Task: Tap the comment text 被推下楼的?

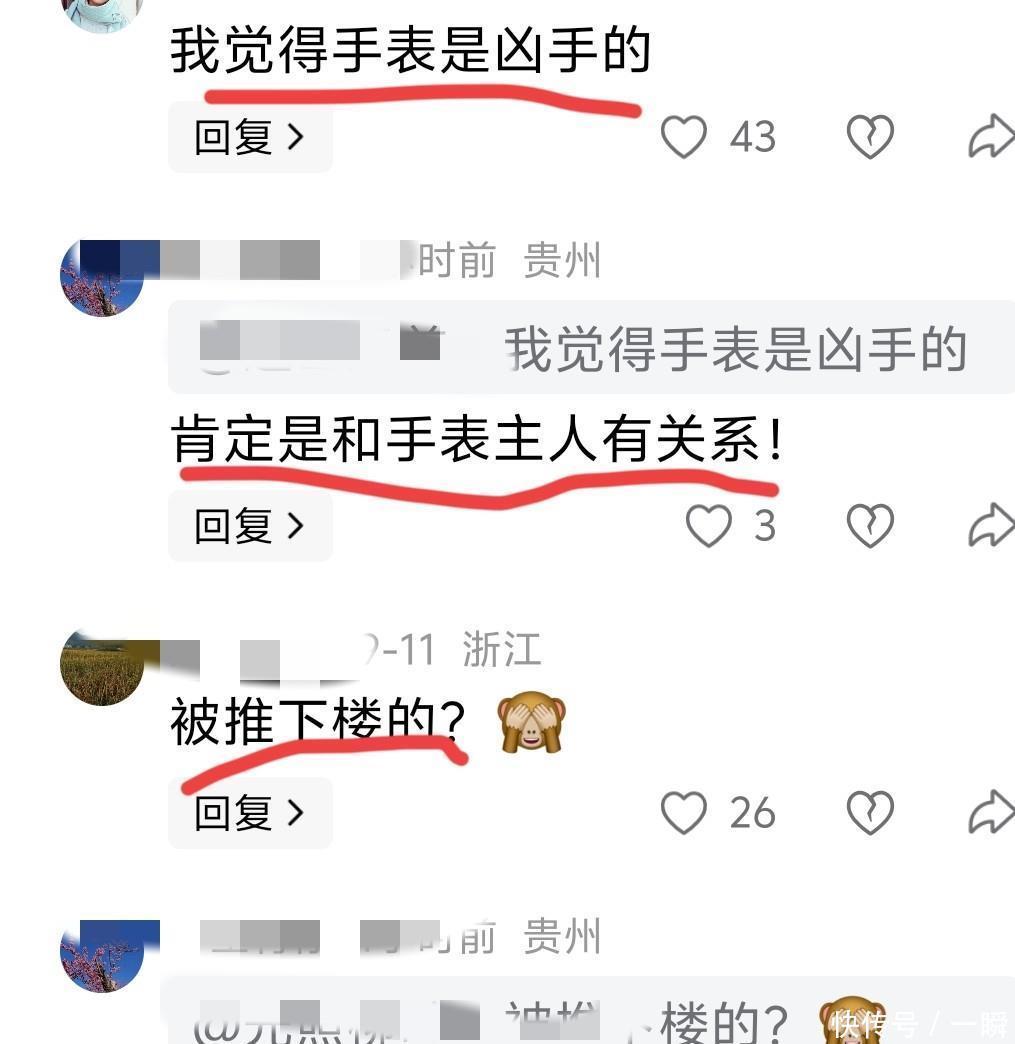Action: coord(318,721)
